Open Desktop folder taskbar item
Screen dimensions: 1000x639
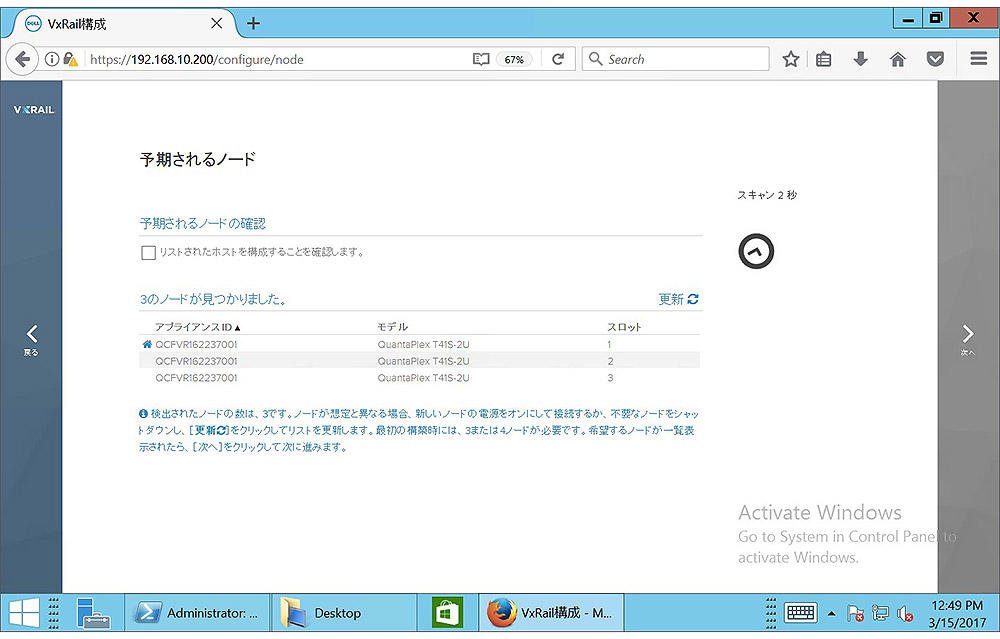tap(344, 613)
